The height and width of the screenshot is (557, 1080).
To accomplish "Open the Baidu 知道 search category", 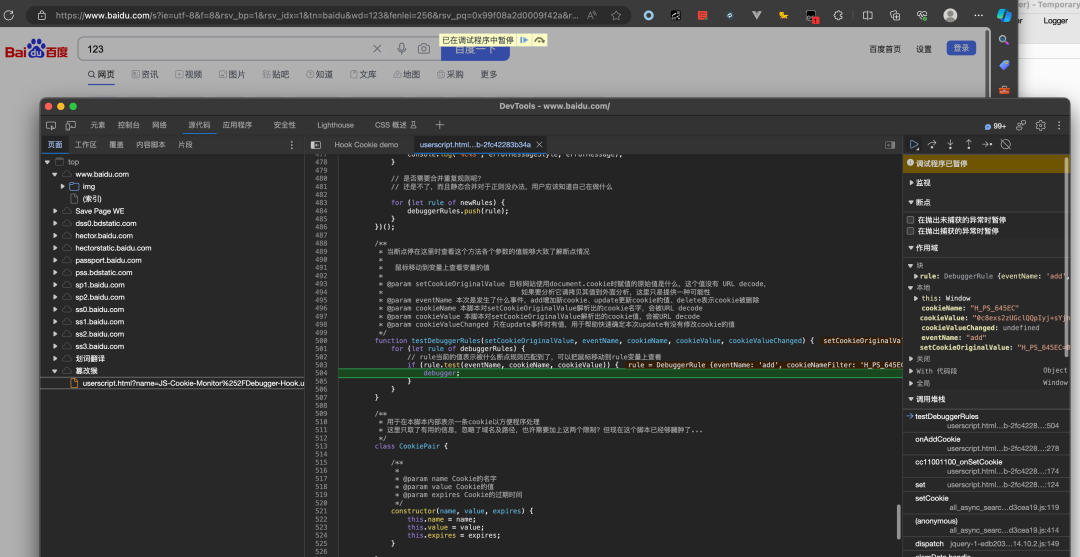I will pos(320,74).
